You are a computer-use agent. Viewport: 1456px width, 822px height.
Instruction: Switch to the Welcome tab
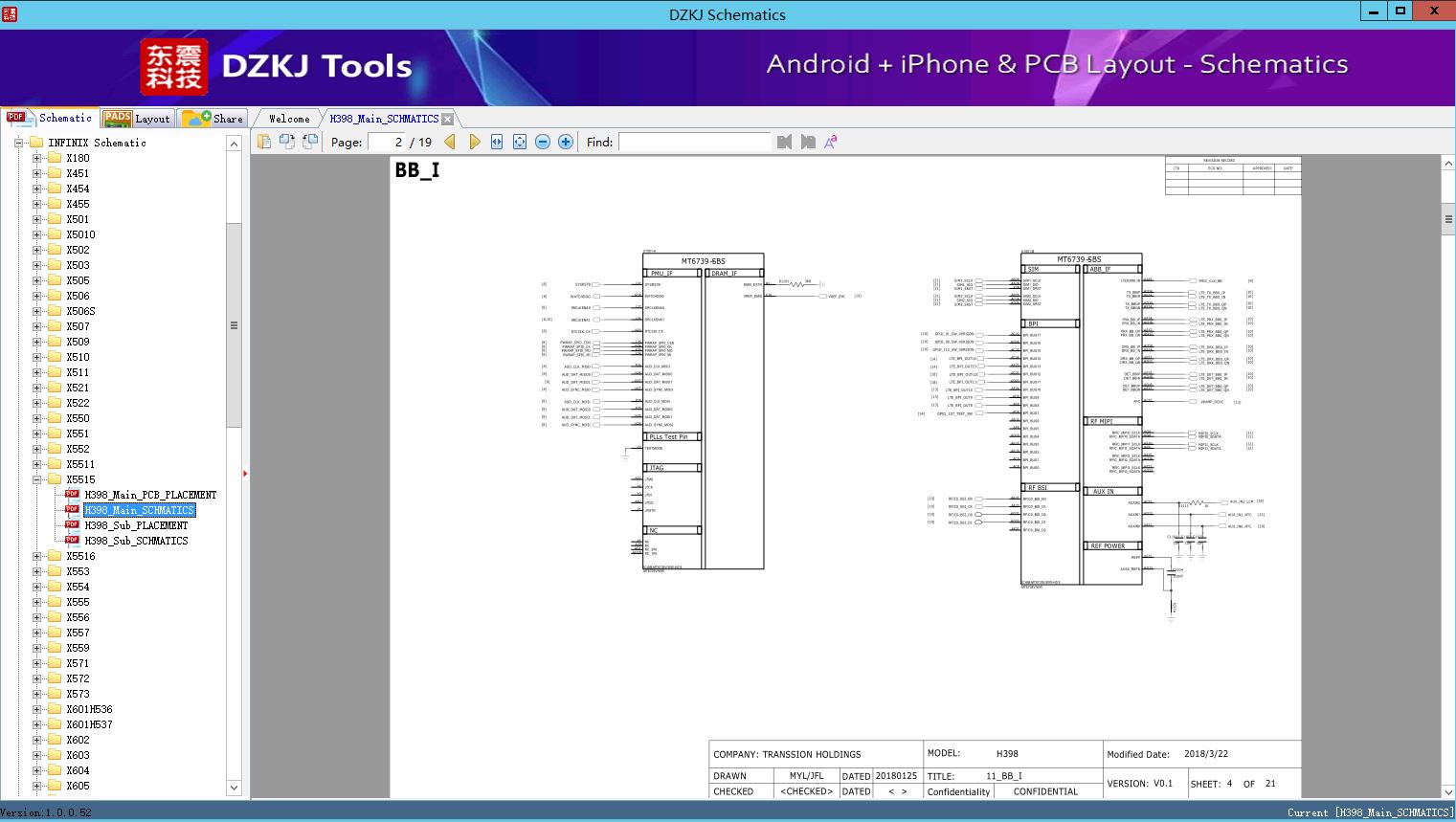tap(289, 119)
